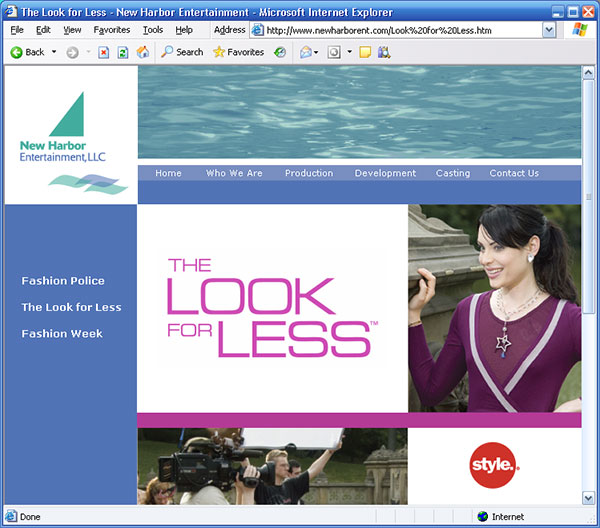The image size is (600, 528).
Task: Click the Research toolbar icon
Action: (x=384, y=52)
